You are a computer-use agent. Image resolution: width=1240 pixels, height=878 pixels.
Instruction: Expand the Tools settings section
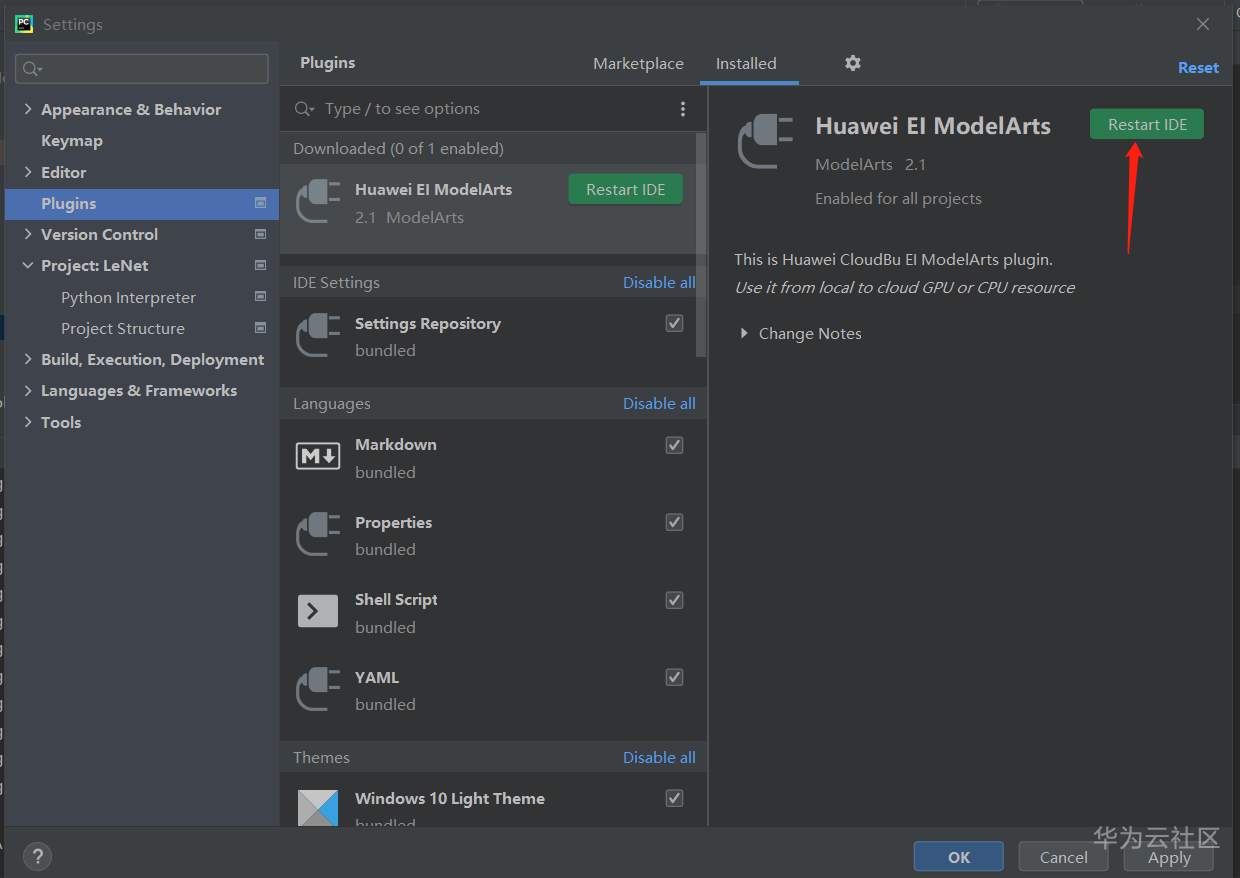pyautogui.click(x=28, y=422)
